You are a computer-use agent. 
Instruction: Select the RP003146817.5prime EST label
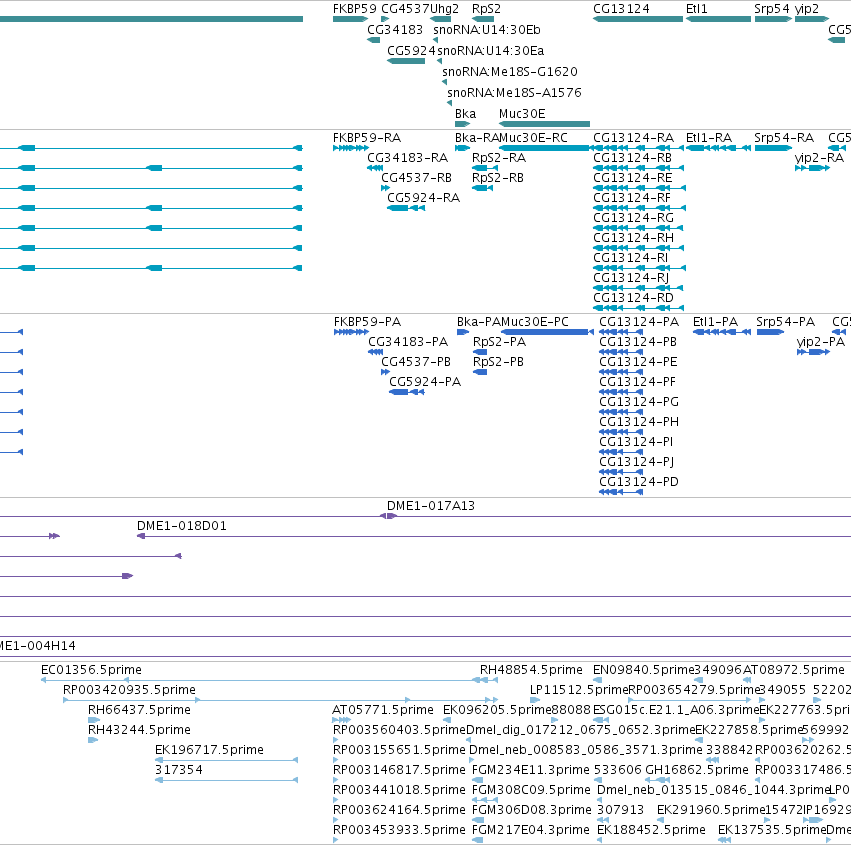[x=399, y=770]
